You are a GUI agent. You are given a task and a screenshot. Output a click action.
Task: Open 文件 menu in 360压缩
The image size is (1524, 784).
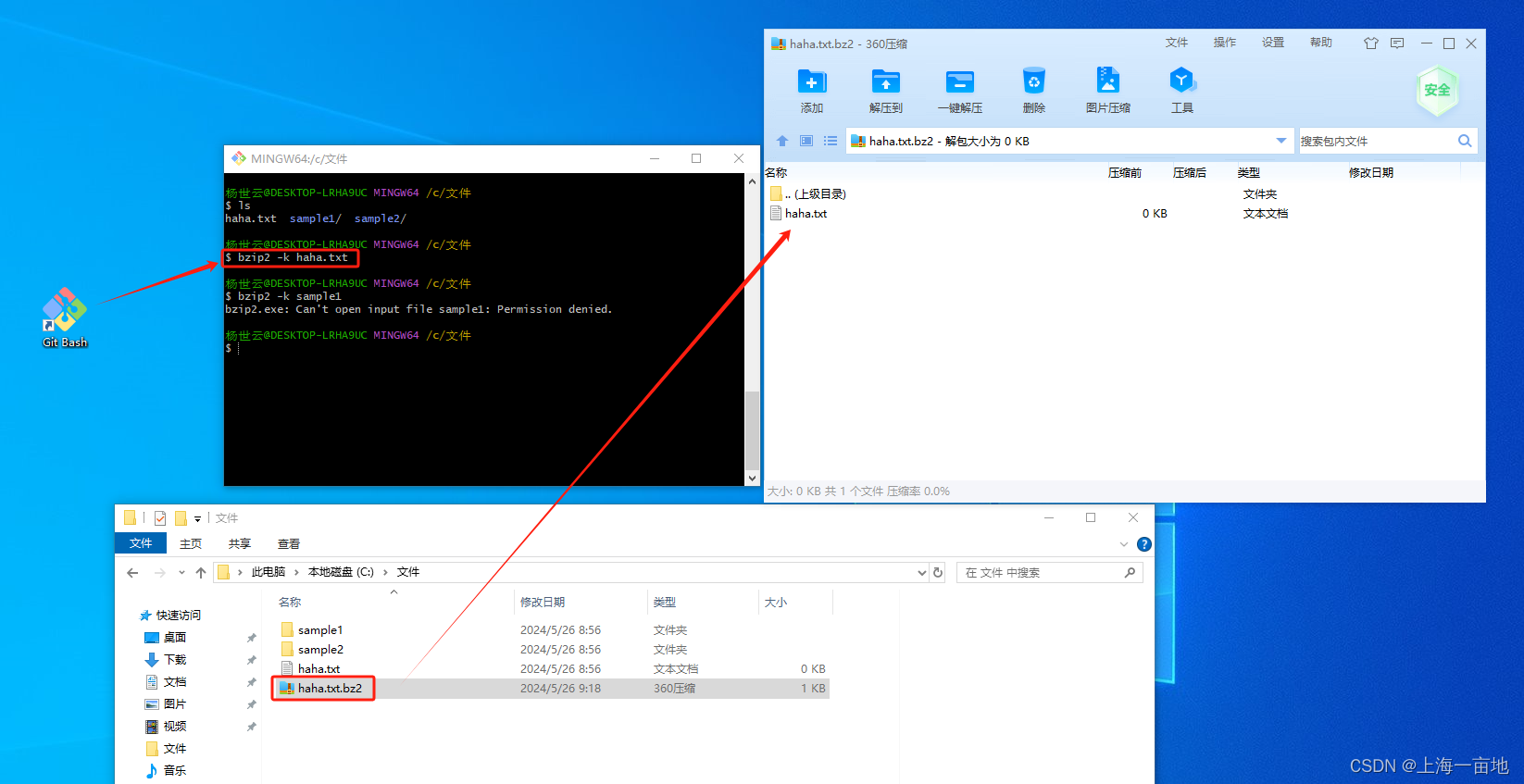pos(1177,43)
